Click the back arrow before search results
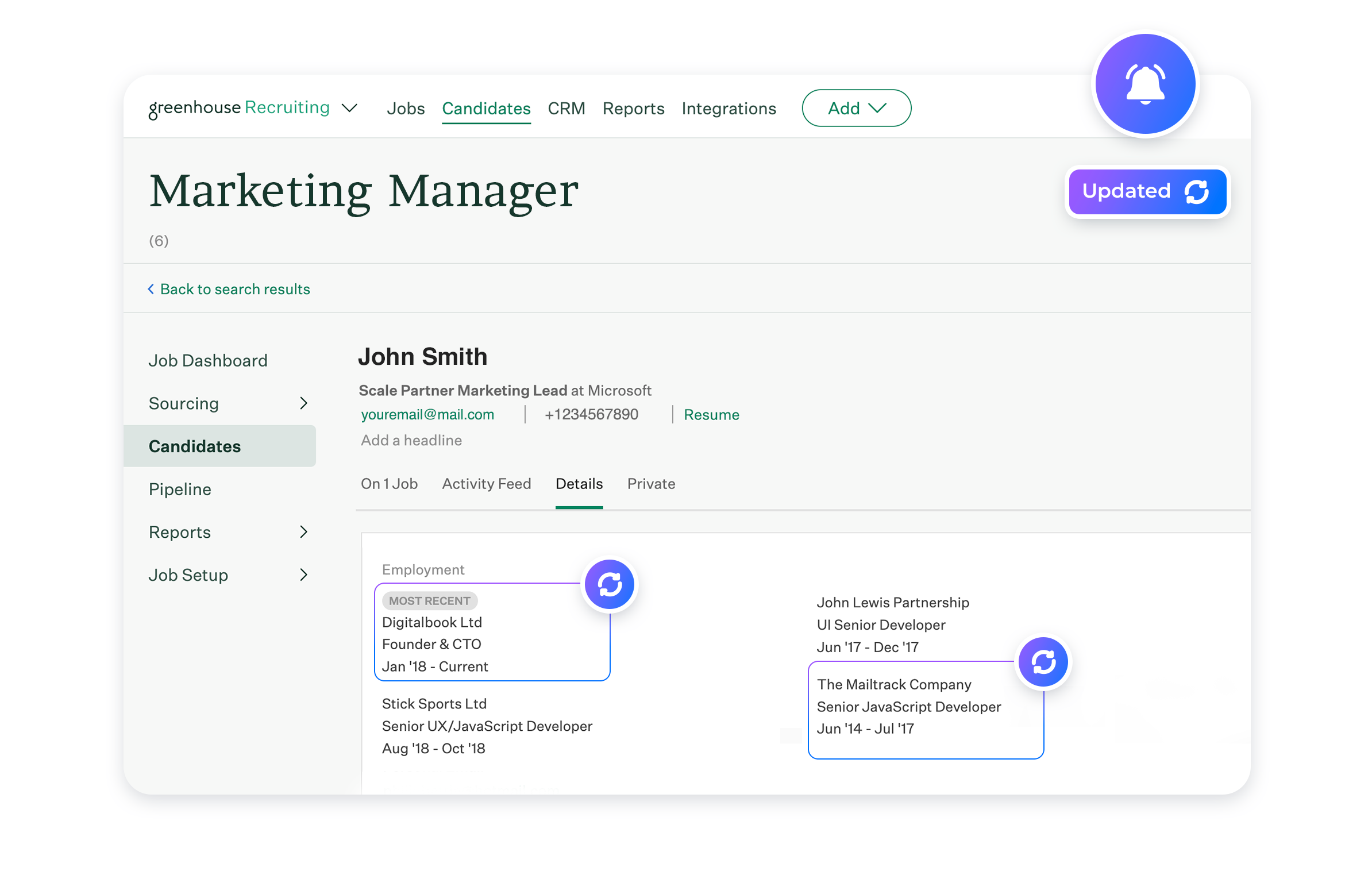1372x871 pixels. (x=151, y=289)
